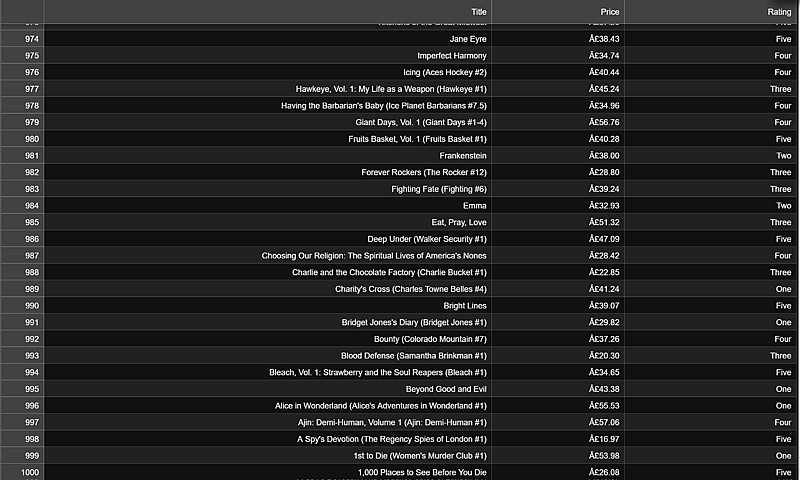800x480 pixels.
Task: Select price Â£22.85
Action: point(558,272)
